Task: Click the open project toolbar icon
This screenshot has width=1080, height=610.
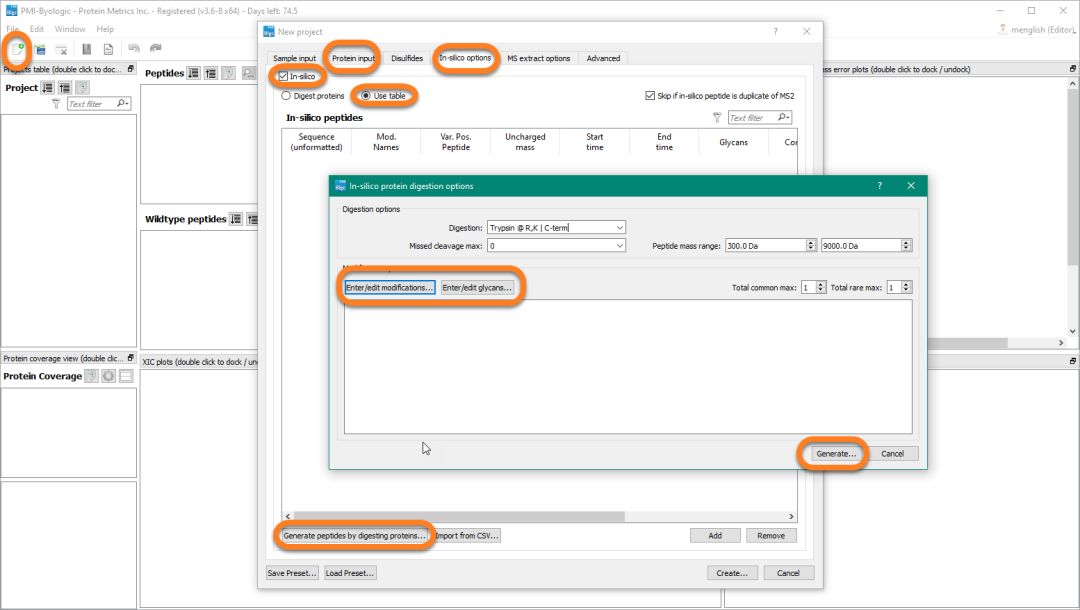Action: 40,49
